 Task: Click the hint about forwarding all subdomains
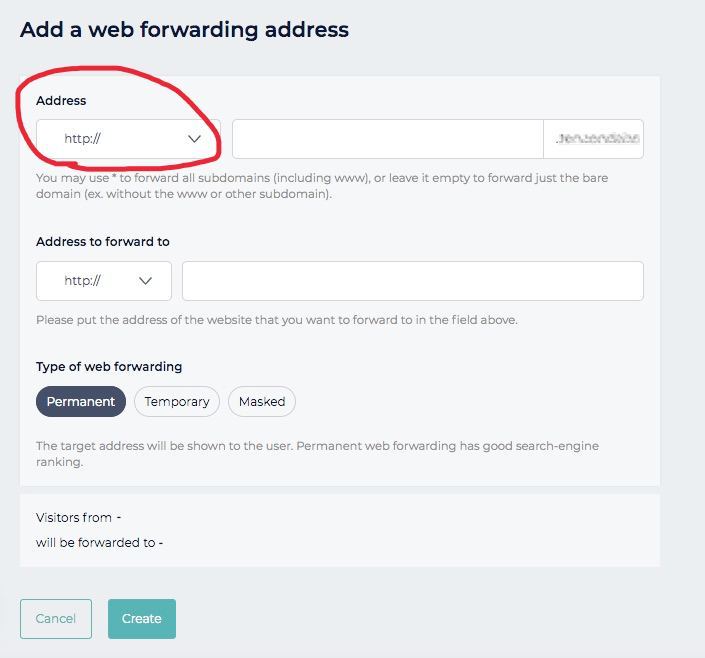(x=322, y=186)
